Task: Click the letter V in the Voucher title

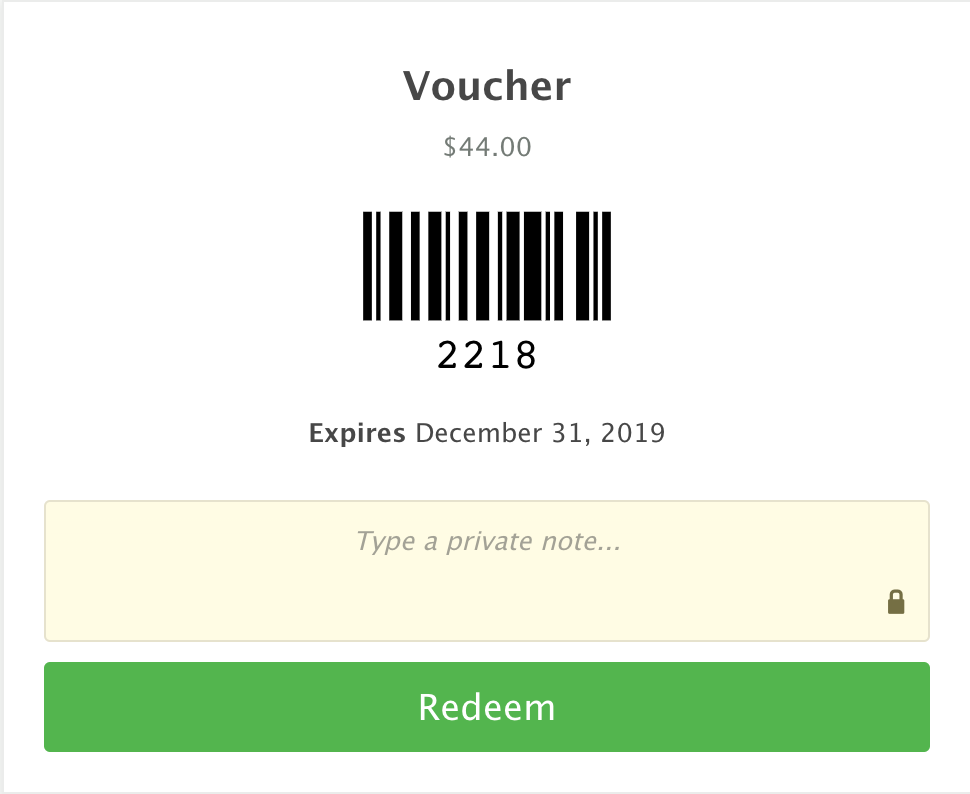Action: (416, 86)
